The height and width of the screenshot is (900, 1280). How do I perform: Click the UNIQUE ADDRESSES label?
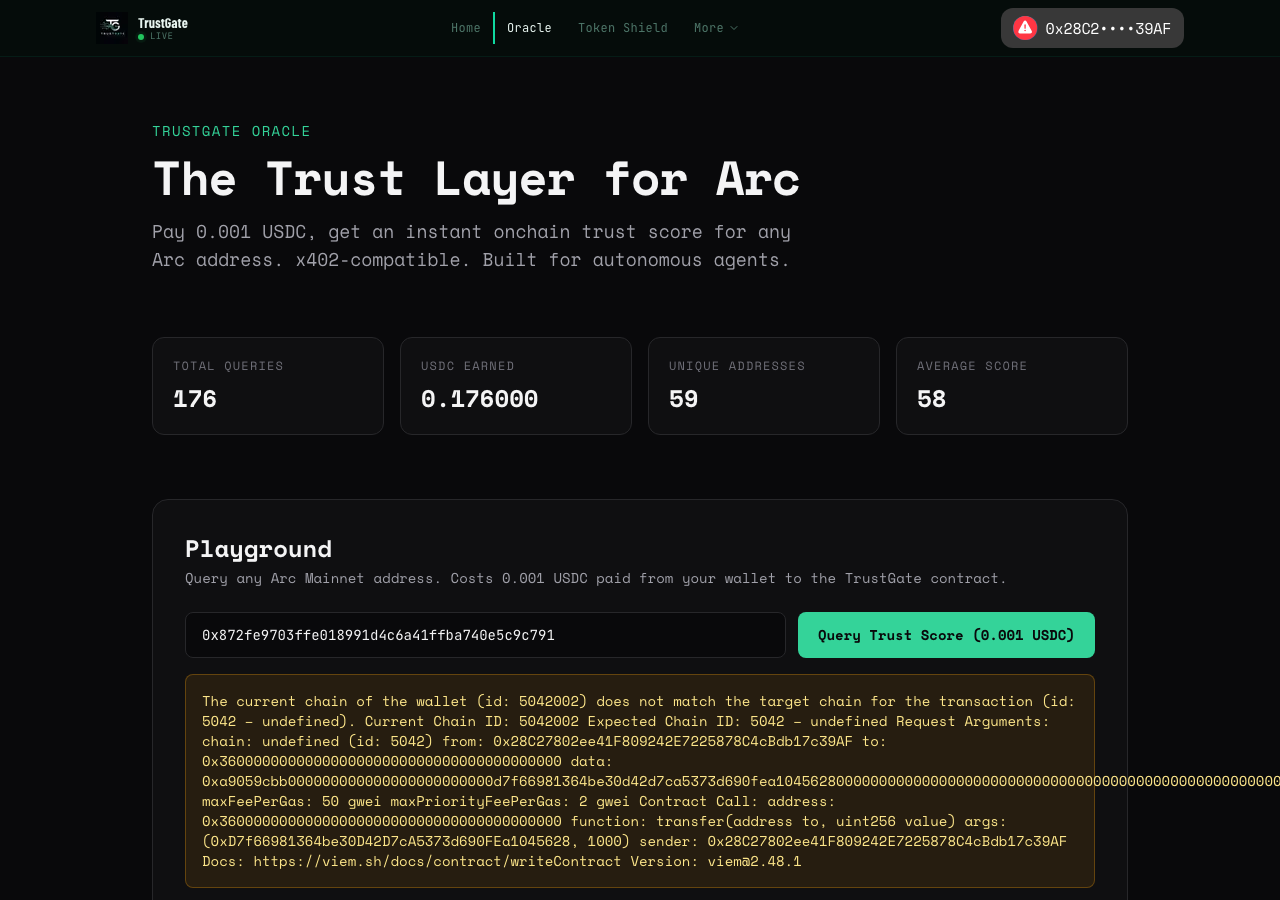pos(737,366)
